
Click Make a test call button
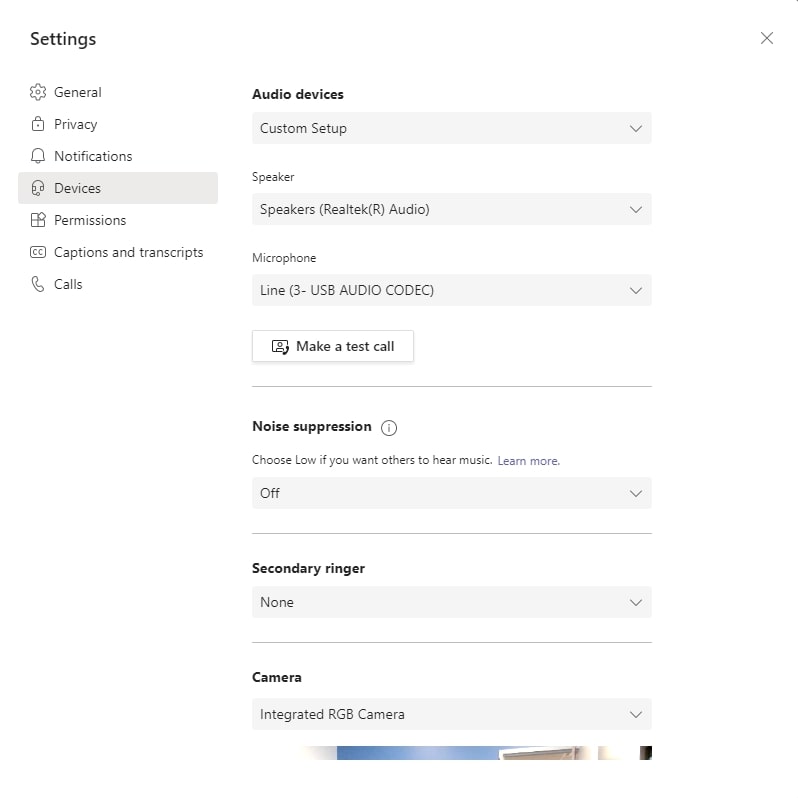pos(333,346)
